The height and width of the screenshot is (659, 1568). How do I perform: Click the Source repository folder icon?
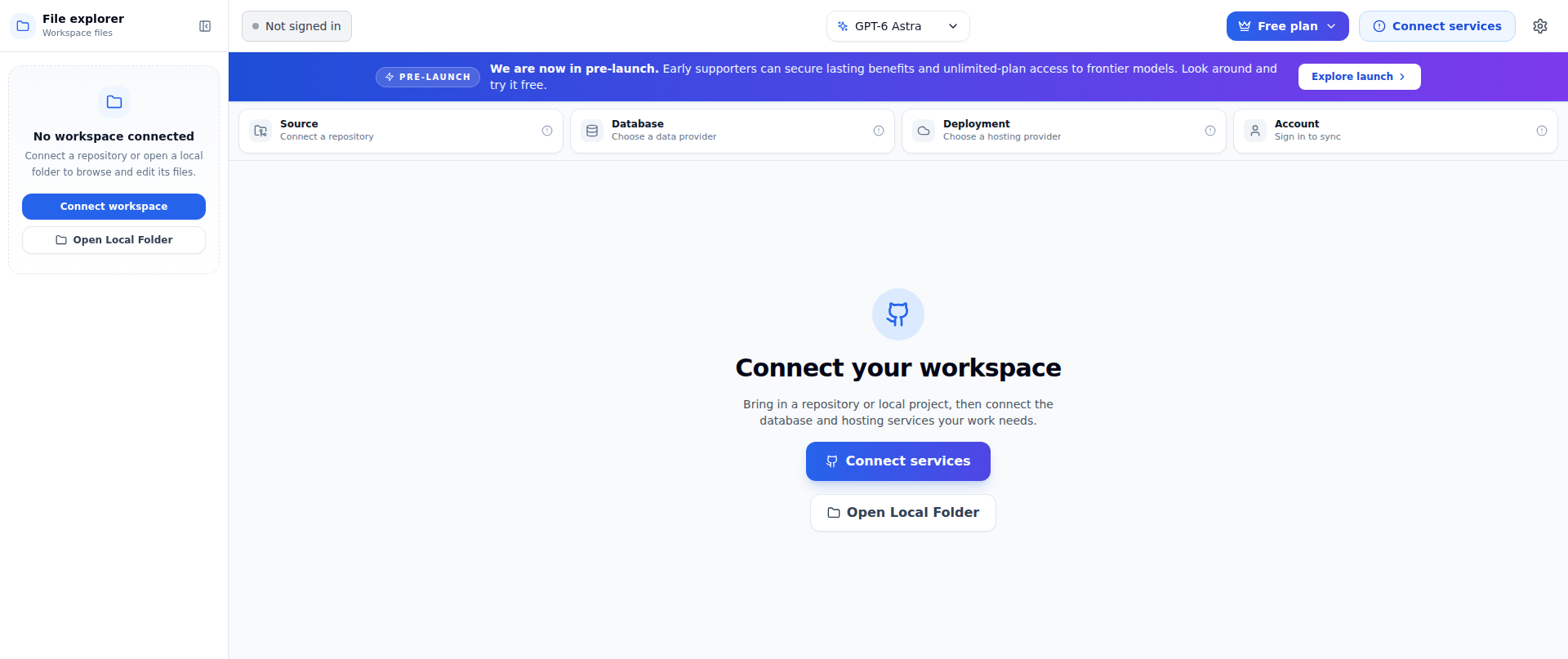[261, 131]
